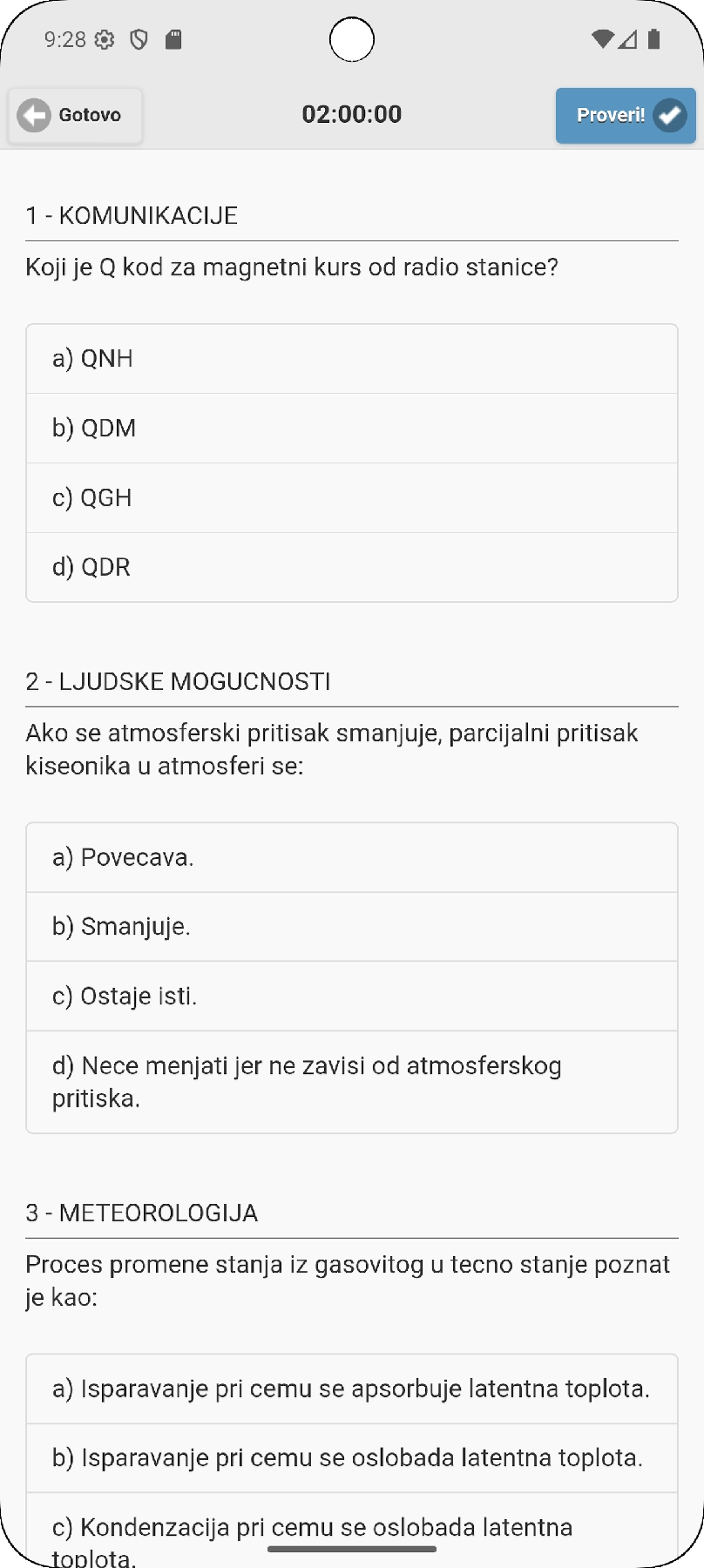
Task: Pick answer d) QDR
Action: pyautogui.click(x=352, y=567)
